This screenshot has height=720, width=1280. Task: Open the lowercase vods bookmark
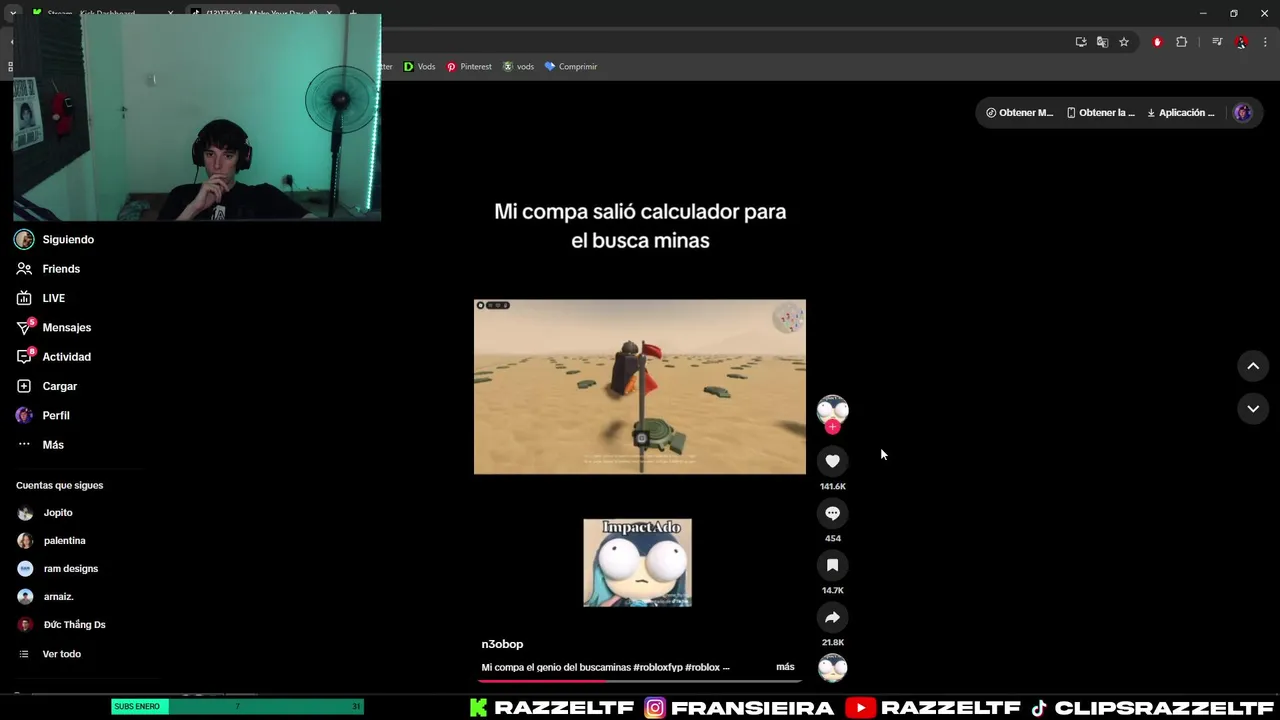[x=518, y=67]
